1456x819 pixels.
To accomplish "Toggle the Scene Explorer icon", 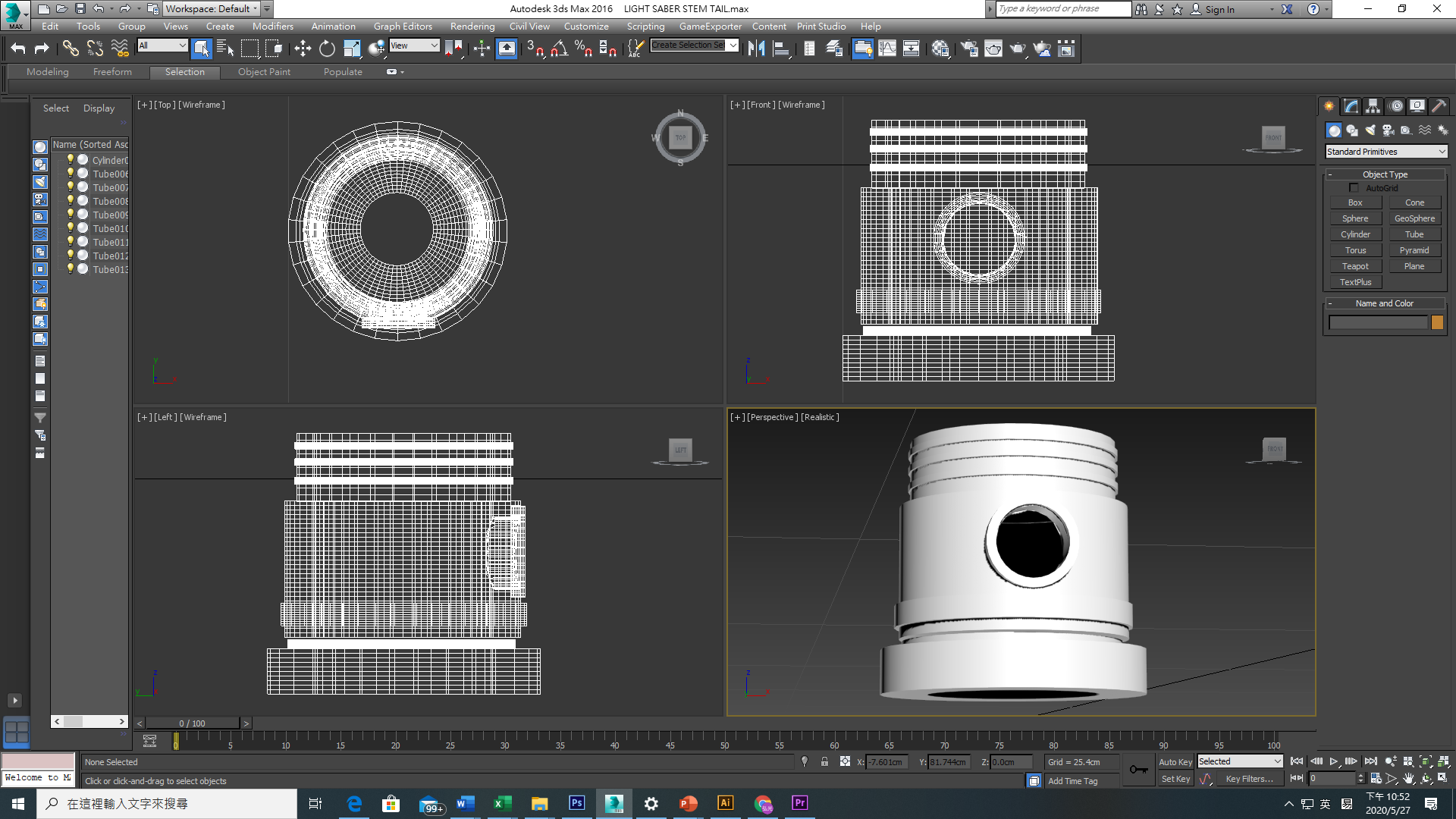I will coord(809,49).
